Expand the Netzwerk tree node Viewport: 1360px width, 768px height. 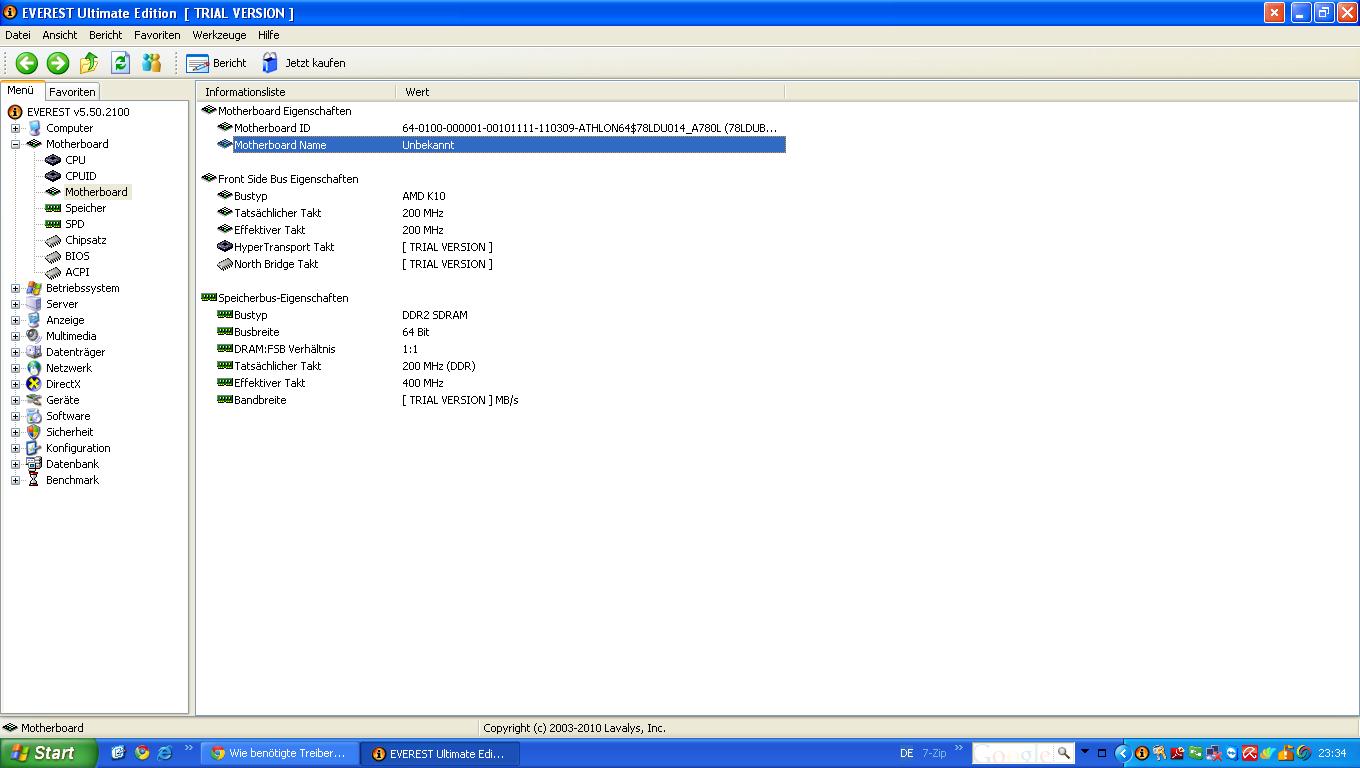[15, 368]
